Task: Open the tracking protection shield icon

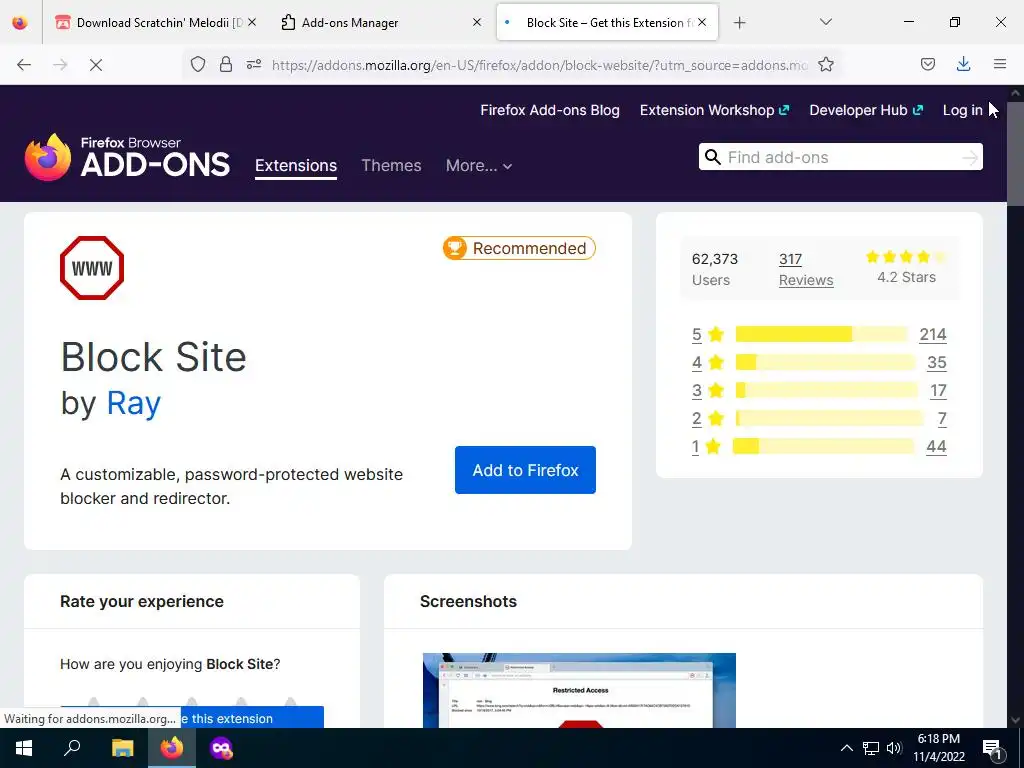Action: pyautogui.click(x=198, y=64)
